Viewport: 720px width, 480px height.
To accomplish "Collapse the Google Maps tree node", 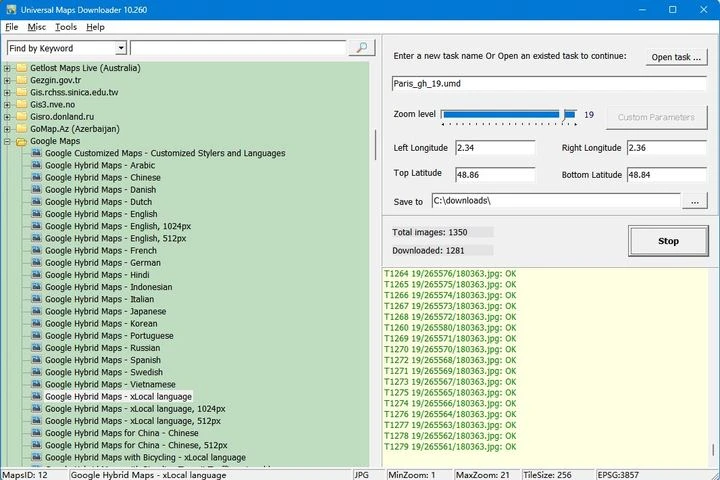I will (7, 141).
